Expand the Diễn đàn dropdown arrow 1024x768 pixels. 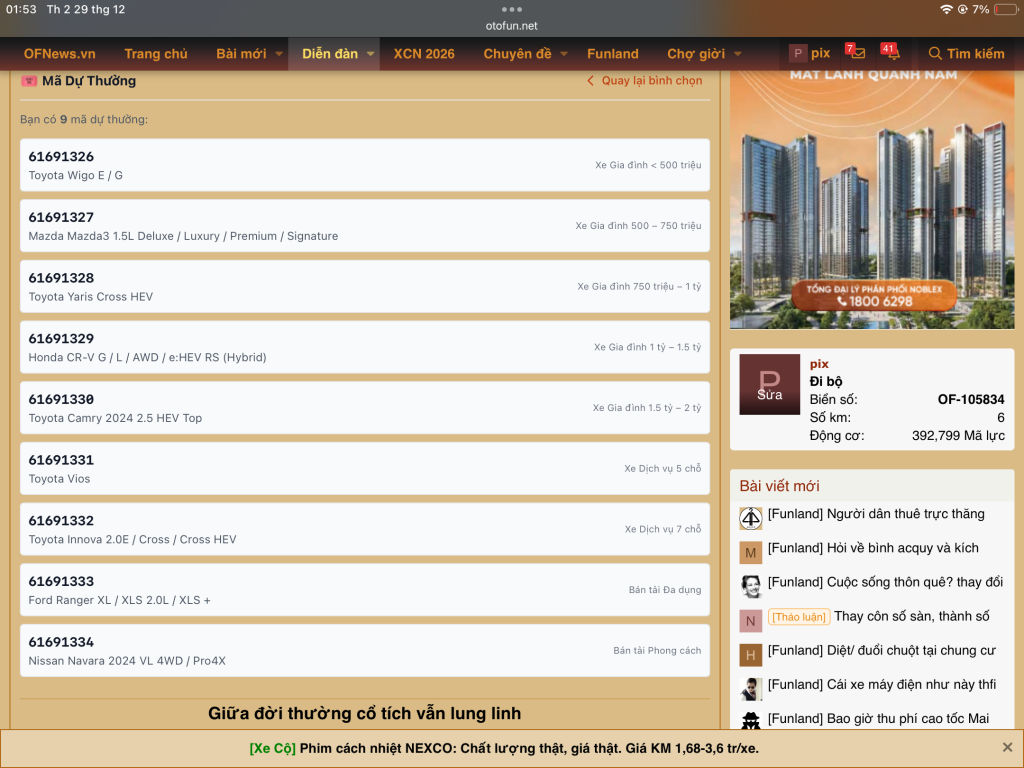coord(371,54)
